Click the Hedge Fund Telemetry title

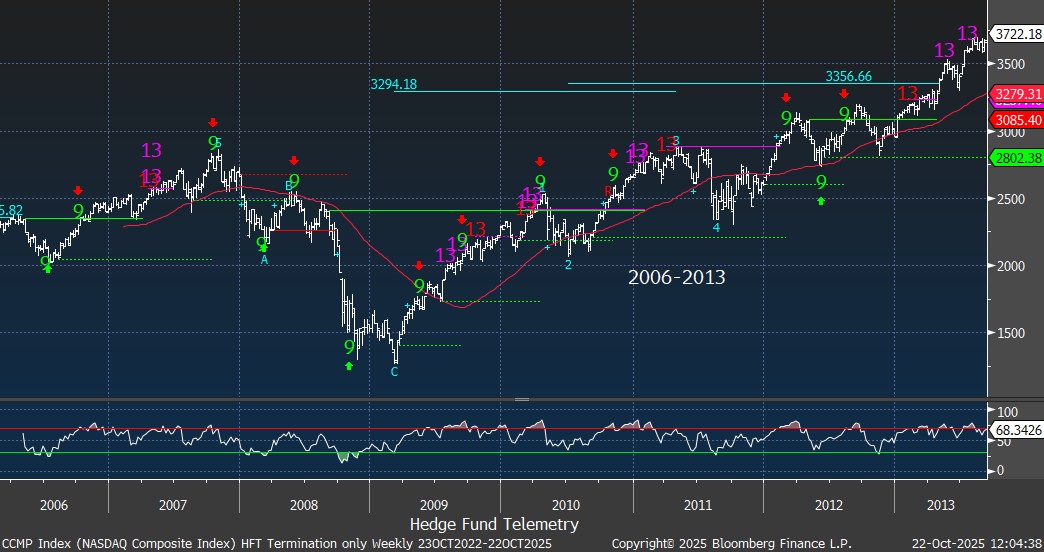point(494,523)
